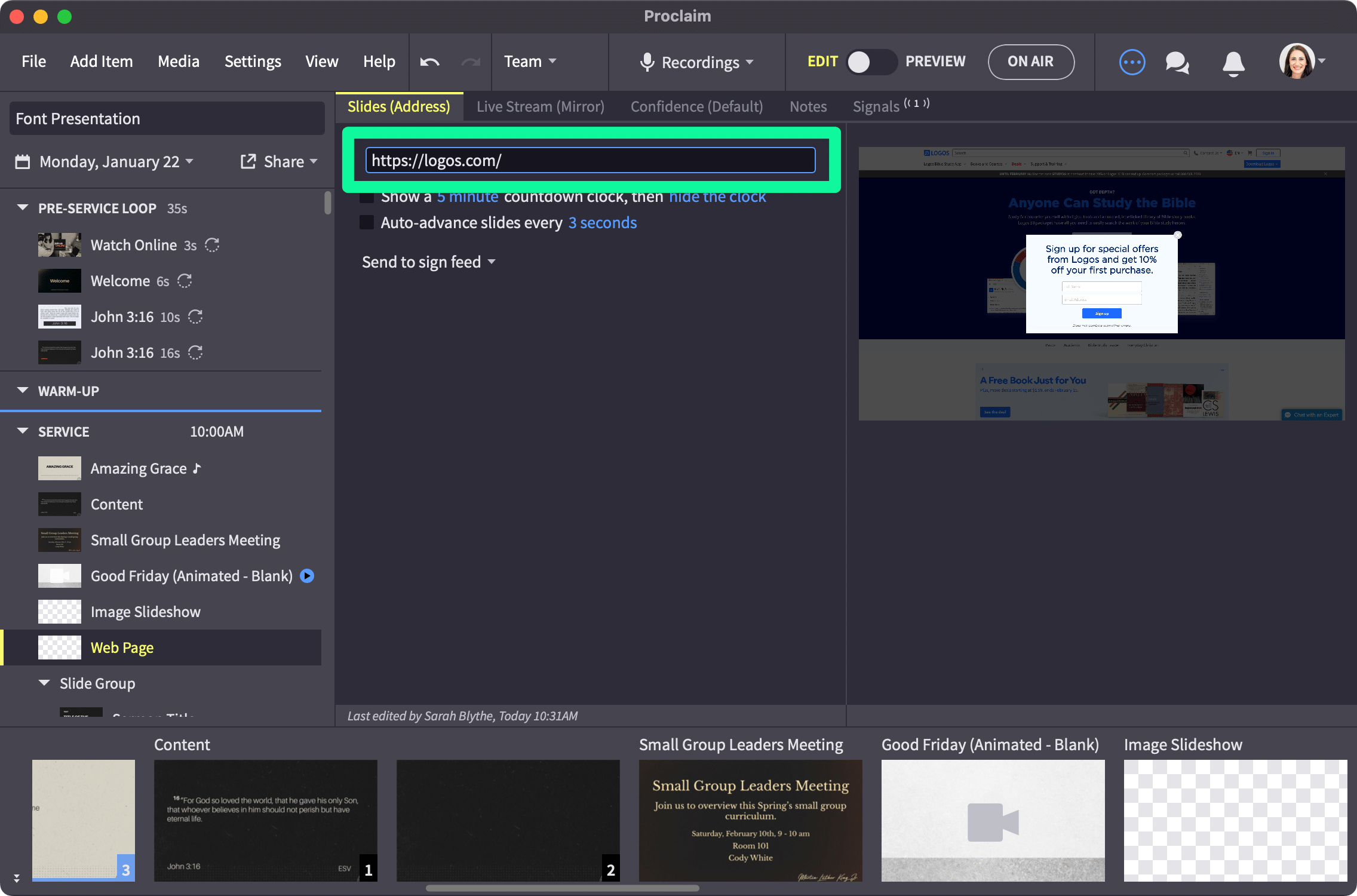The width and height of the screenshot is (1357, 896).
Task: Click the Signals broadcast count icon
Action: coord(916,103)
